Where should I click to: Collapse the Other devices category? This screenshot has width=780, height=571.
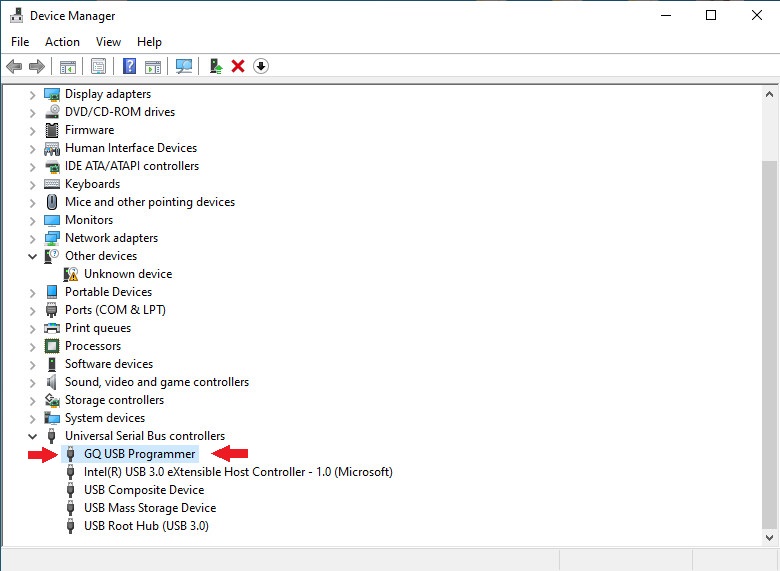33,256
